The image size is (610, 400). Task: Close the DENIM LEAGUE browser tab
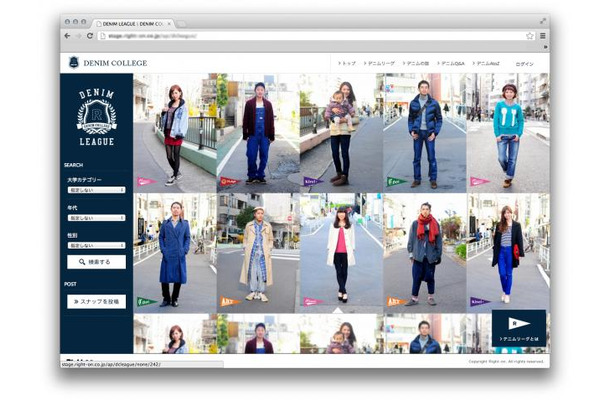coord(169,24)
